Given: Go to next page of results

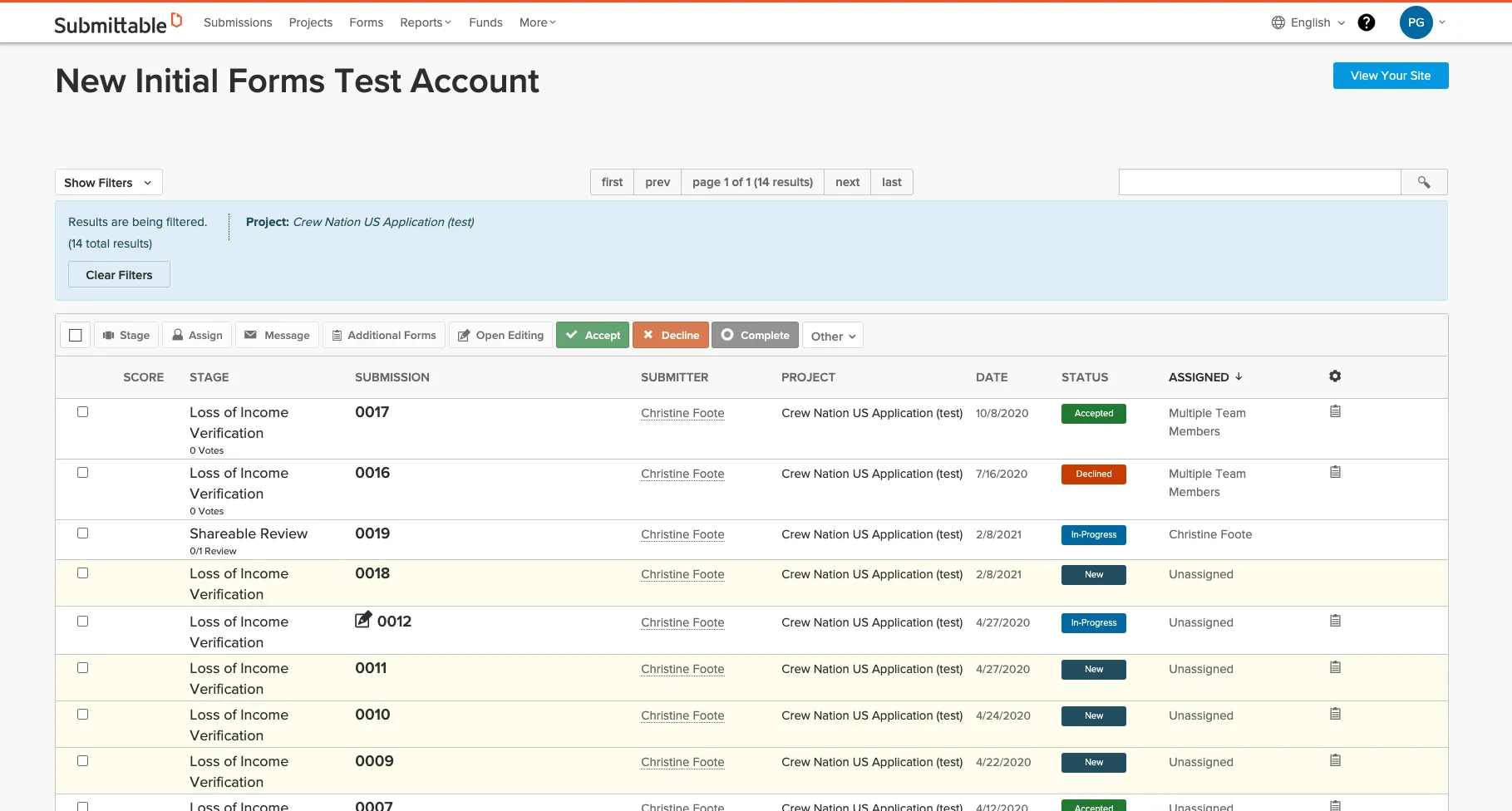Looking at the screenshot, I should (848, 182).
